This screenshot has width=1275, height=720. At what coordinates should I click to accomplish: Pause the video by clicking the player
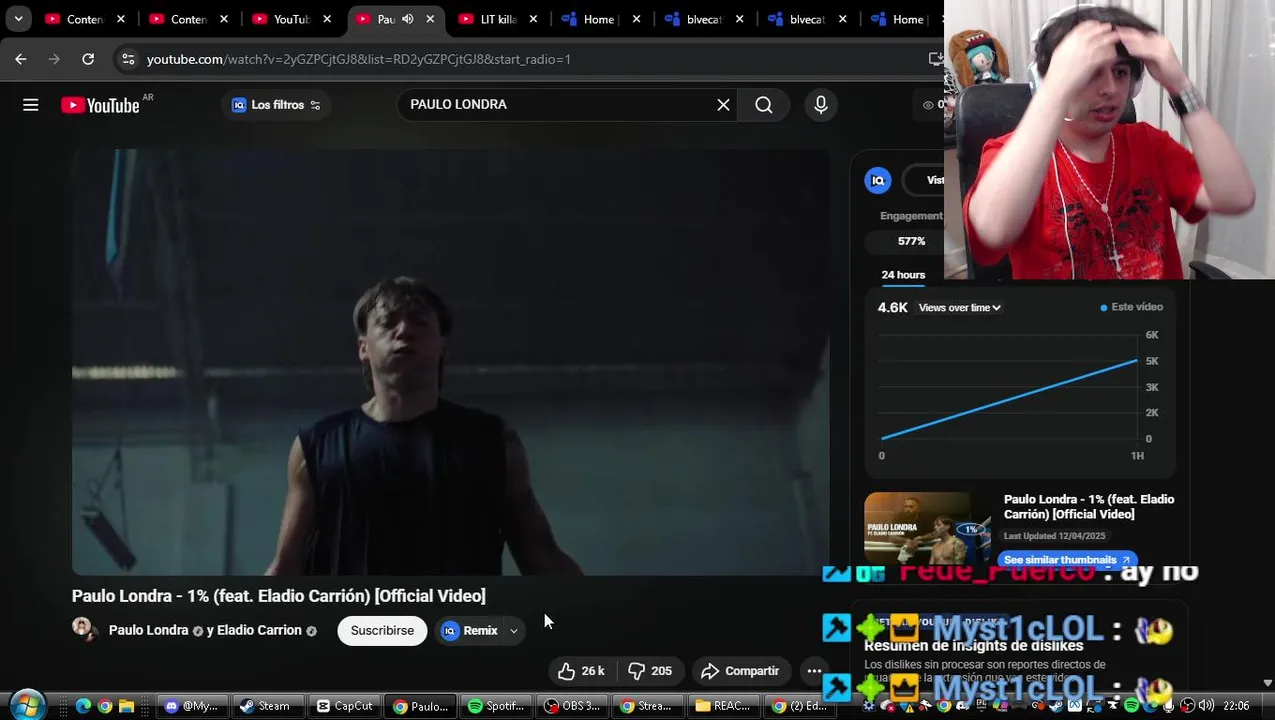(x=450, y=362)
